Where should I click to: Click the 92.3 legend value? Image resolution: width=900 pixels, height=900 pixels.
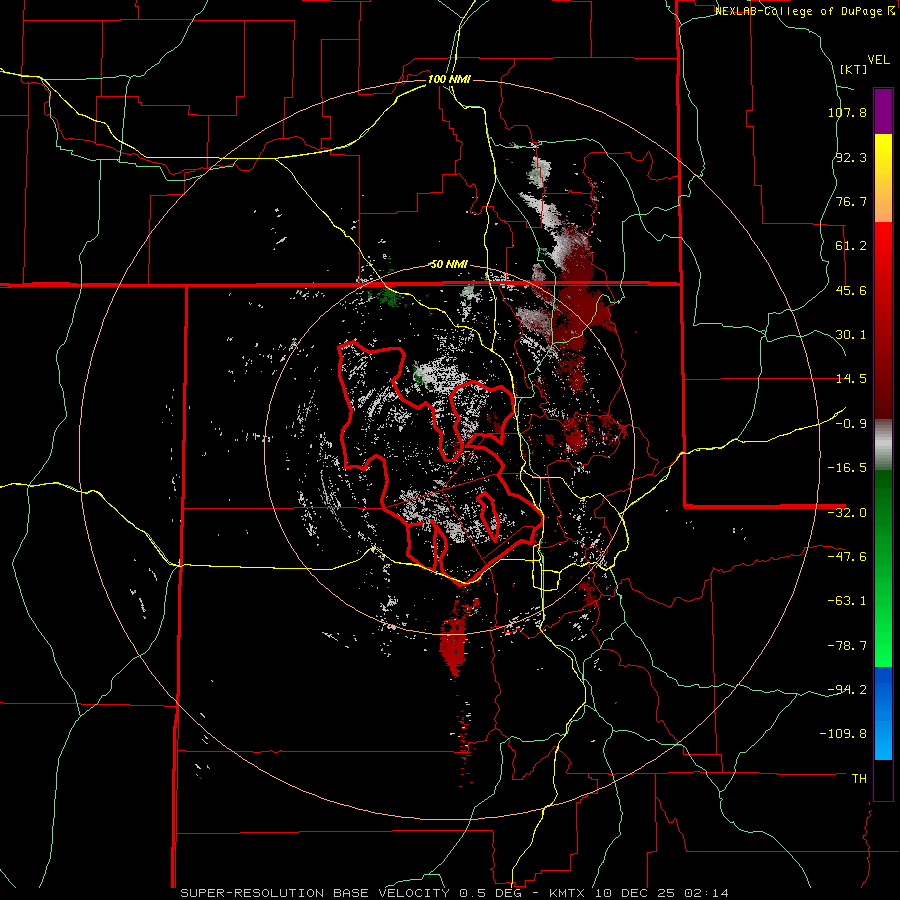click(851, 157)
